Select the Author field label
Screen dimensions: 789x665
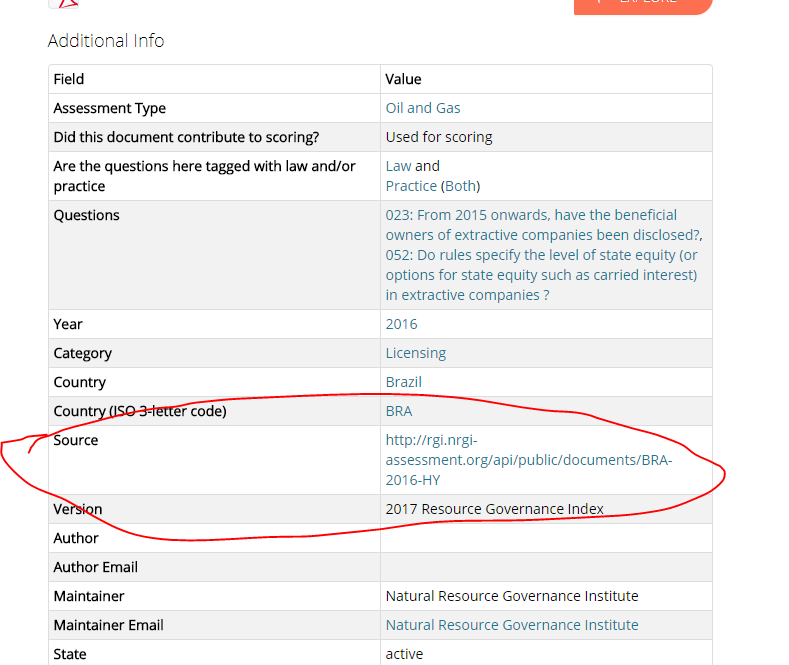coord(76,538)
